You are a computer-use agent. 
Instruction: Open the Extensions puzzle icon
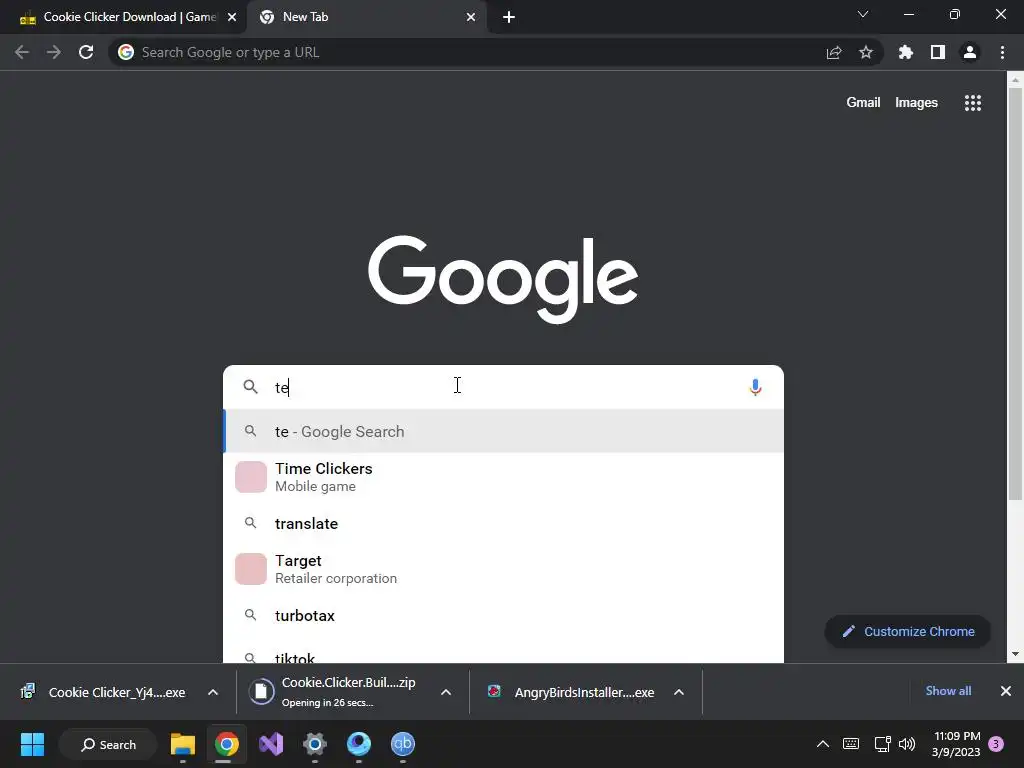point(906,52)
